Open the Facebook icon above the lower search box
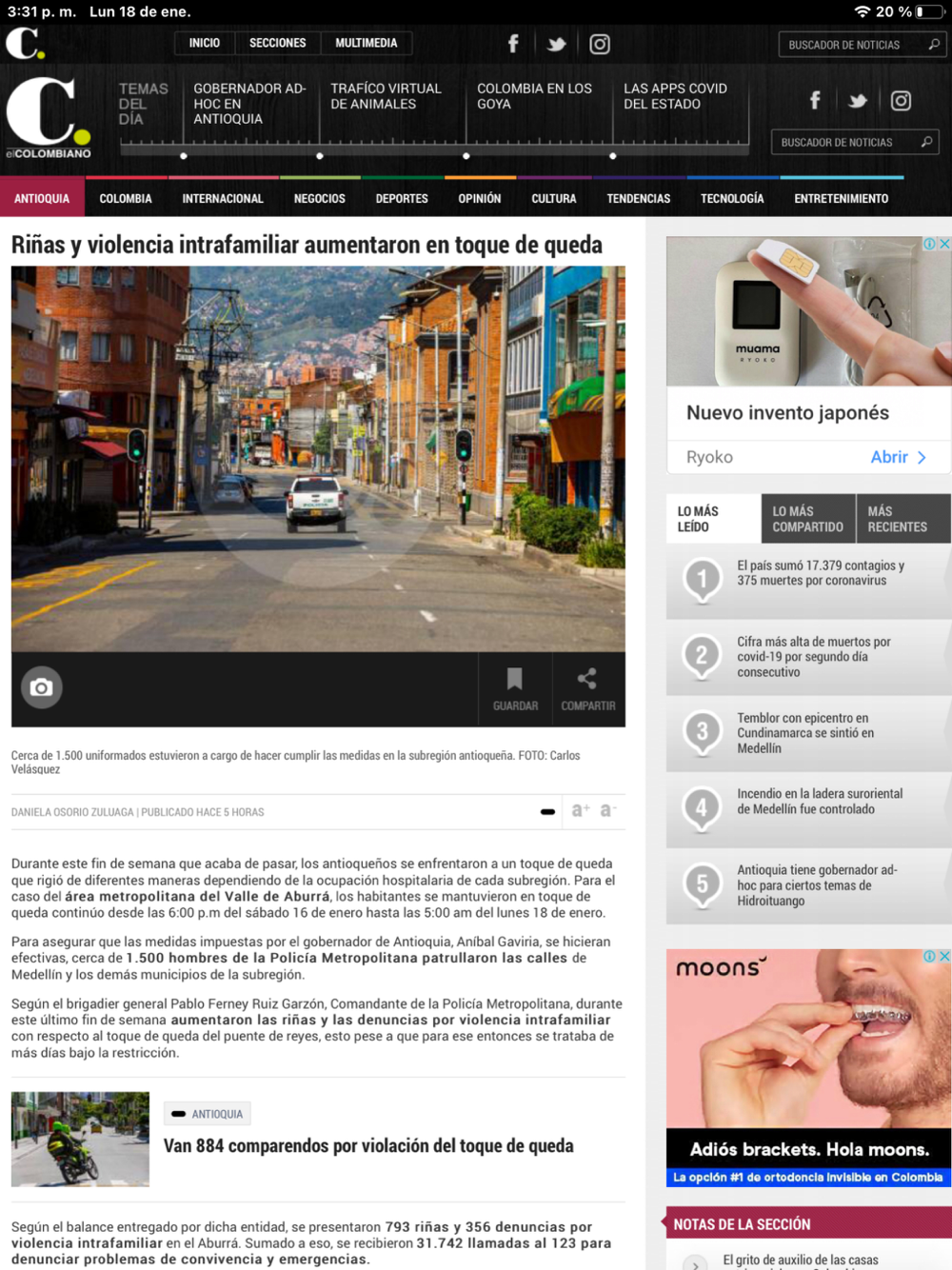 coord(815,100)
